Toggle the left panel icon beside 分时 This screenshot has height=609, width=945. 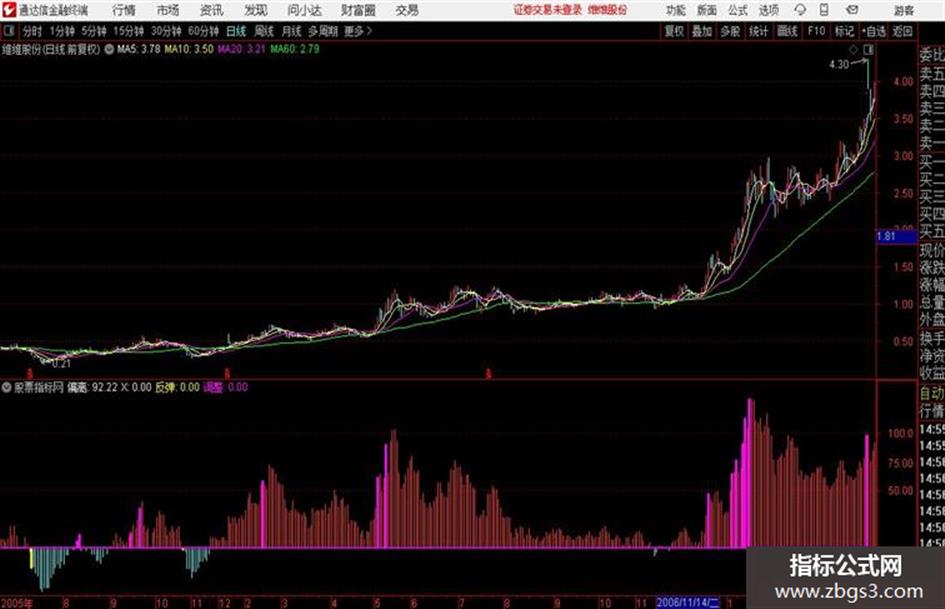8,31
